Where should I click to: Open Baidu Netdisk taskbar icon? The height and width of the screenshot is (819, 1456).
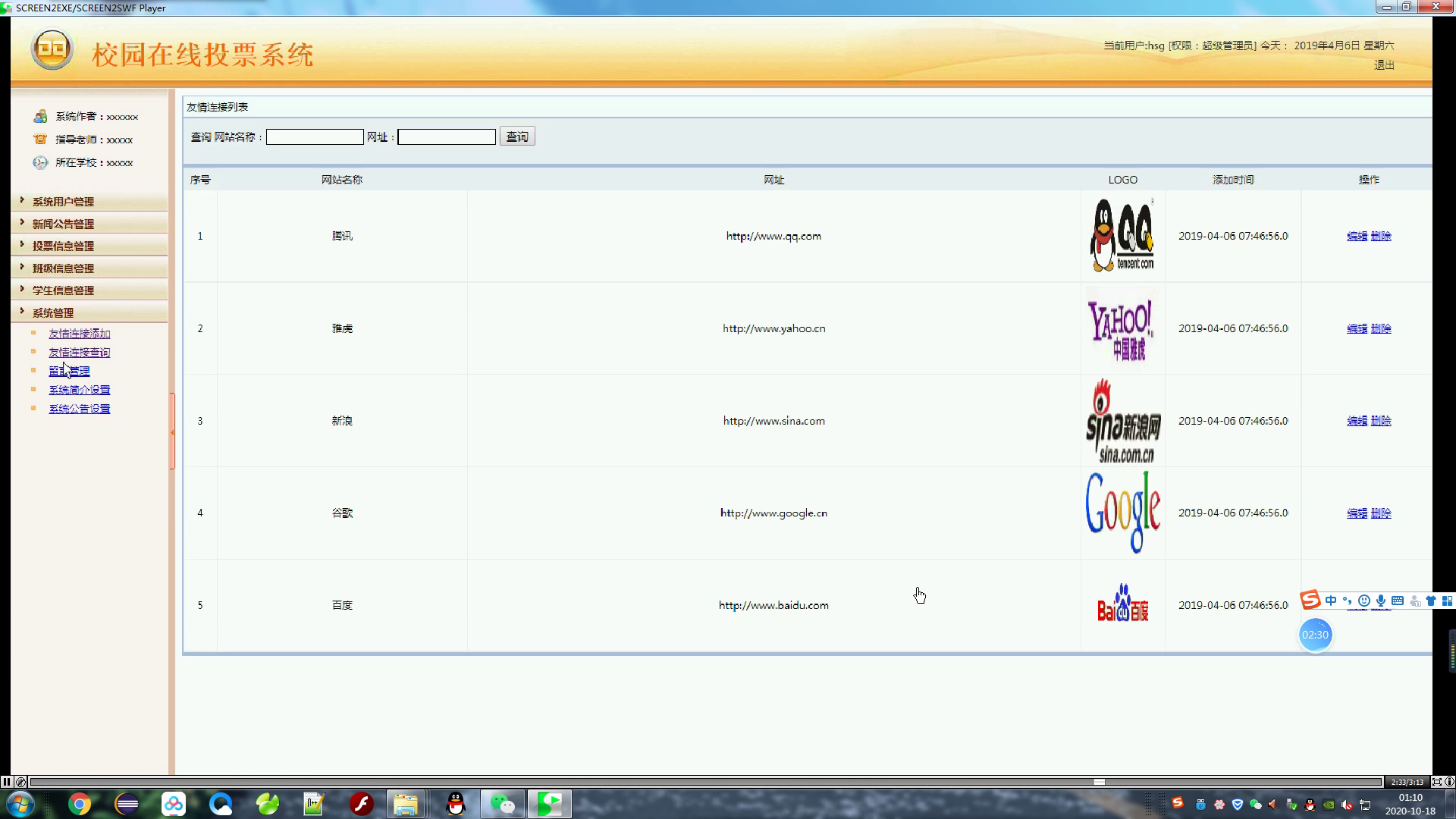[x=174, y=804]
